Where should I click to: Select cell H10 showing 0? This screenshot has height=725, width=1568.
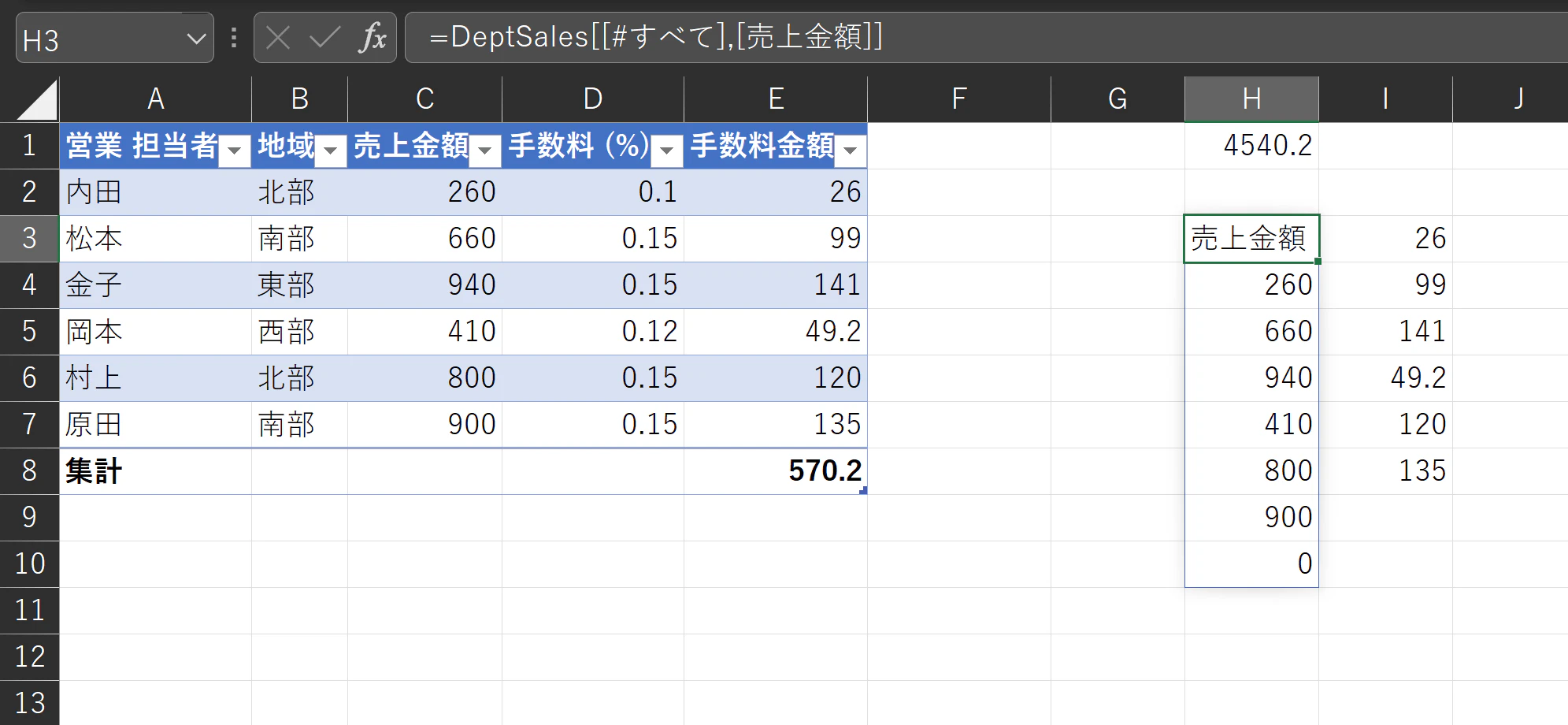1252,564
